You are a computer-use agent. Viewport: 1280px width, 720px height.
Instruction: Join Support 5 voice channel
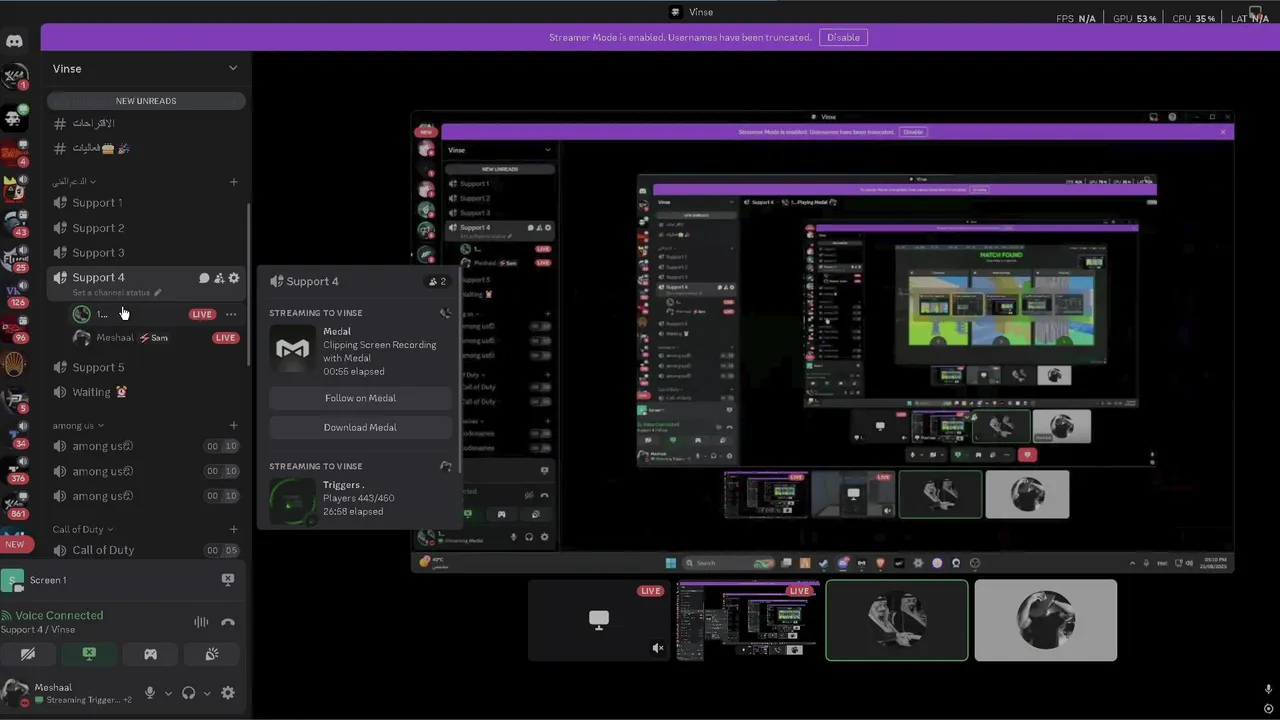(146, 367)
